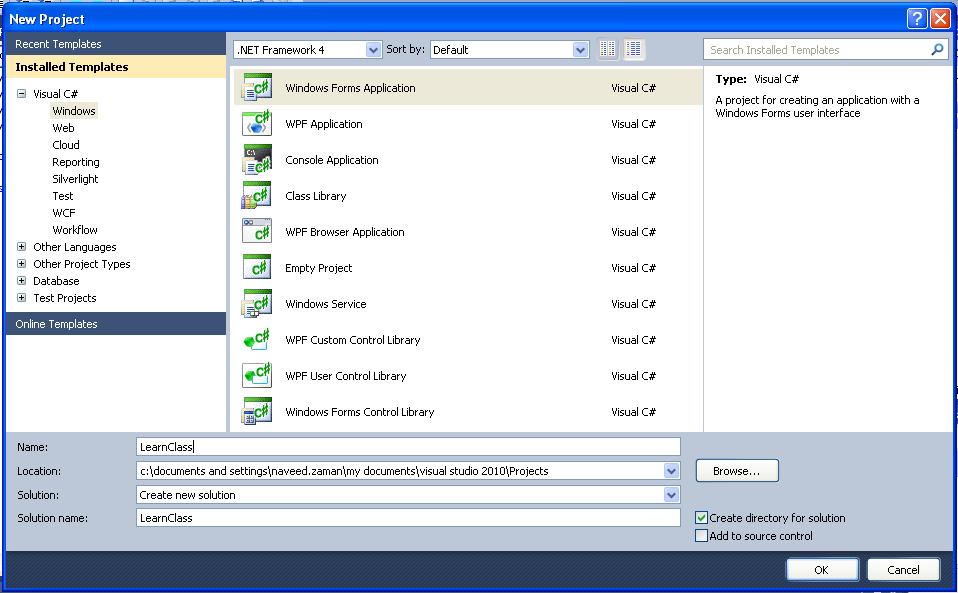This screenshot has height=593, width=958.
Task: Open the Recent Templates section
Action: [116, 44]
